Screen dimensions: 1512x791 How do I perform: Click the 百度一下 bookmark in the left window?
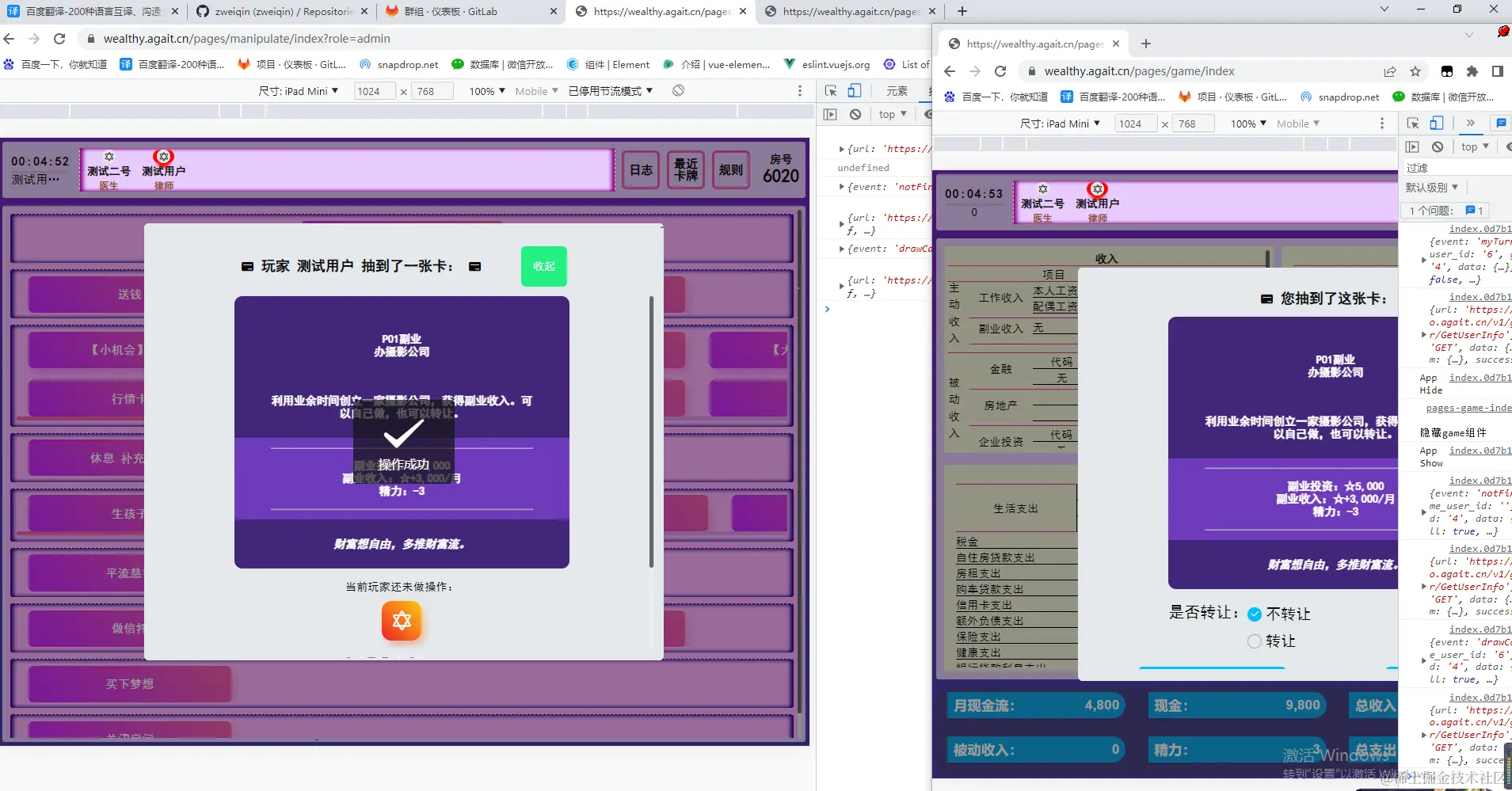(x=55, y=65)
